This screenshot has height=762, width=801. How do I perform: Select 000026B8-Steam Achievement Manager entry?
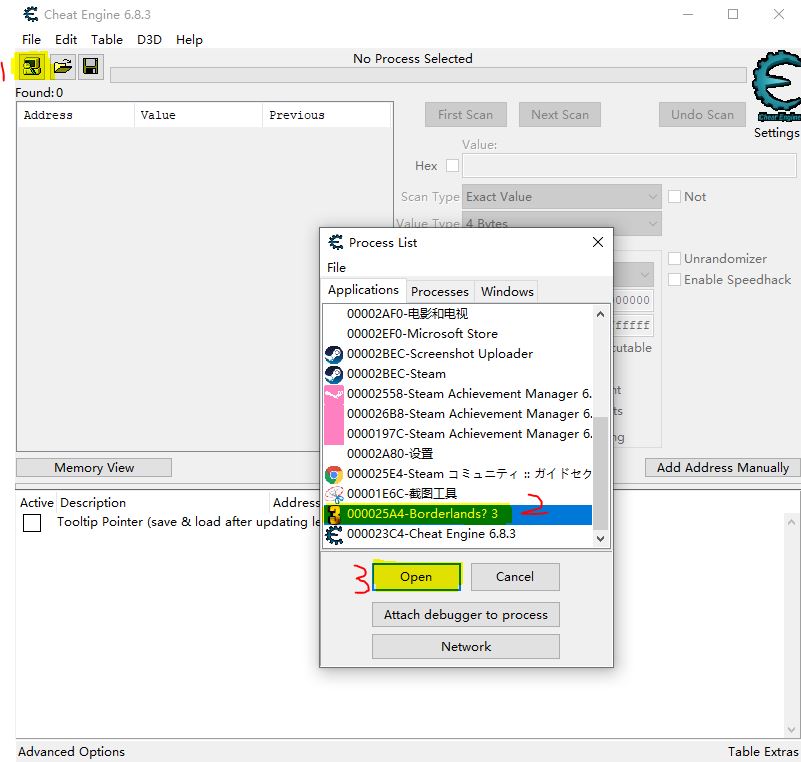458,414
